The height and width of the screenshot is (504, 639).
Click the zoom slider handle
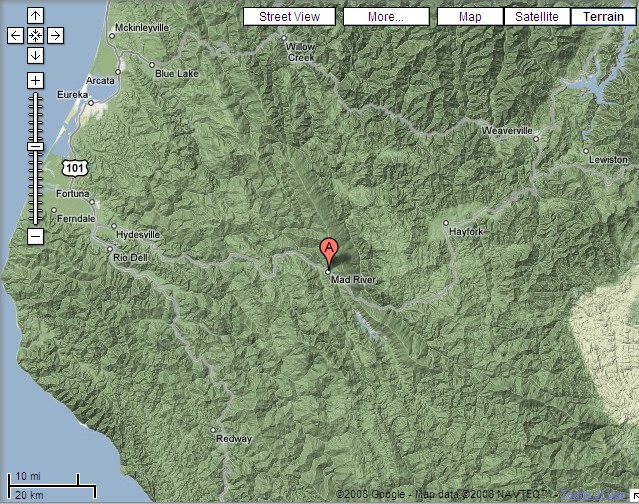(x=35, y=147)
